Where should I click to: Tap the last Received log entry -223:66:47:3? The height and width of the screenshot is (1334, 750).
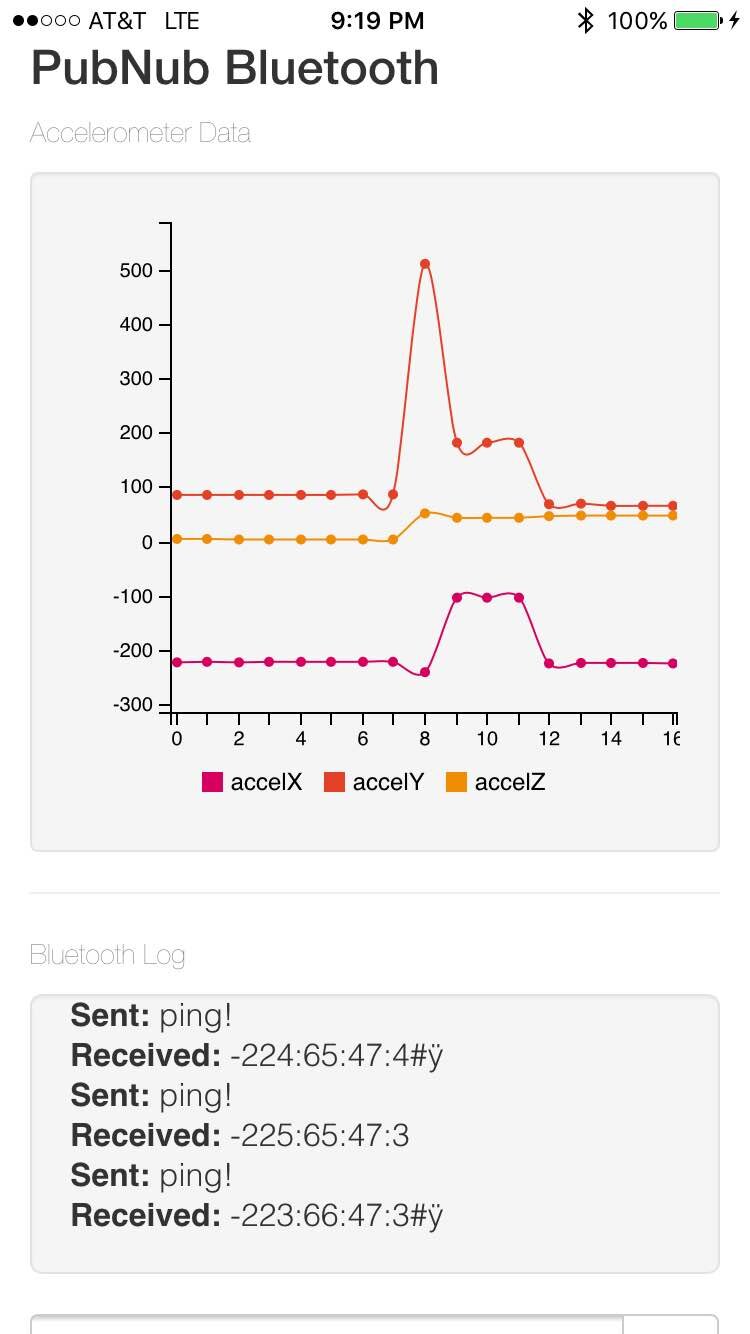point(257,1216)
